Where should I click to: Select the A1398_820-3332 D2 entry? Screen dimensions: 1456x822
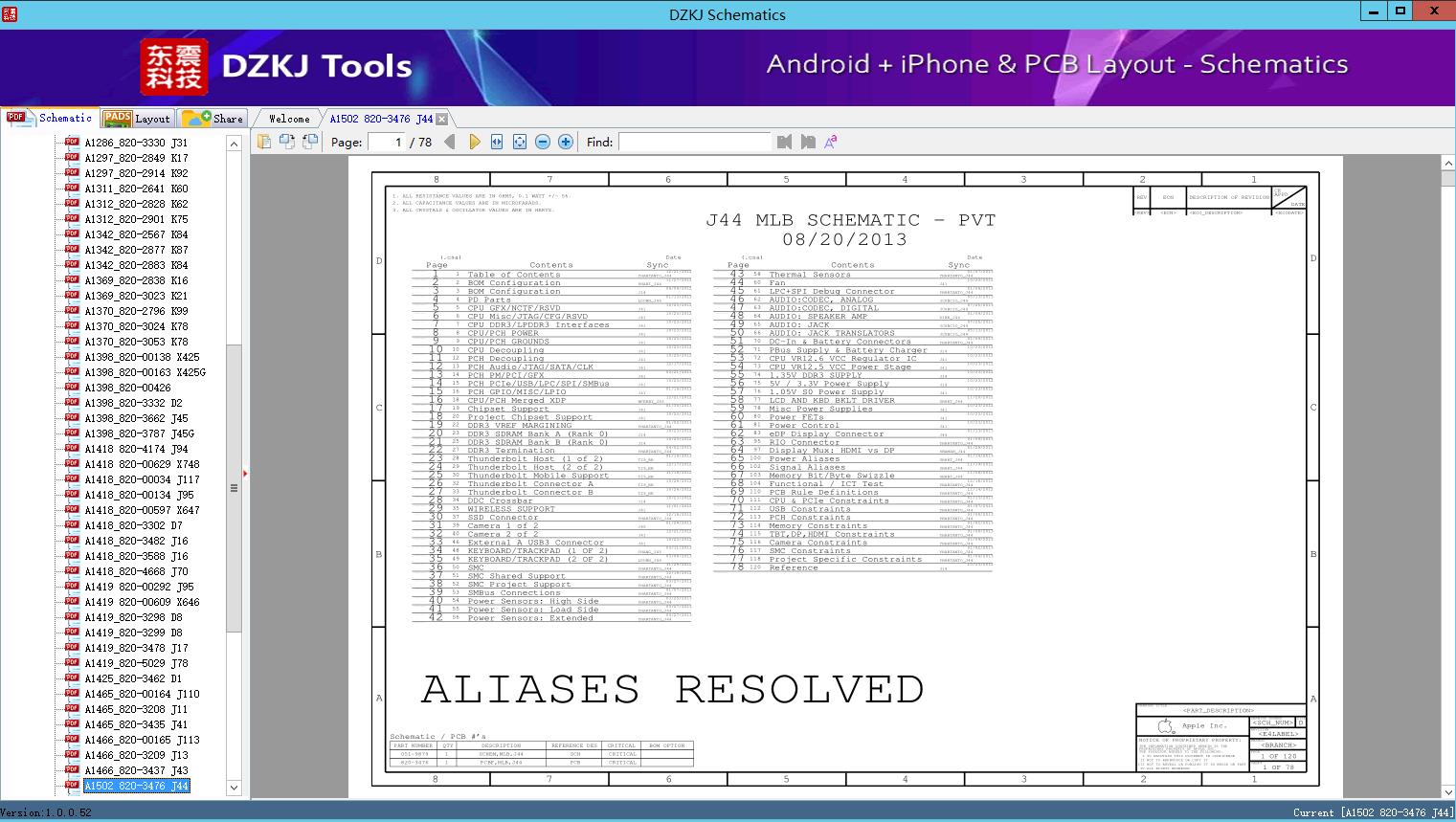(x=133, y=403)
